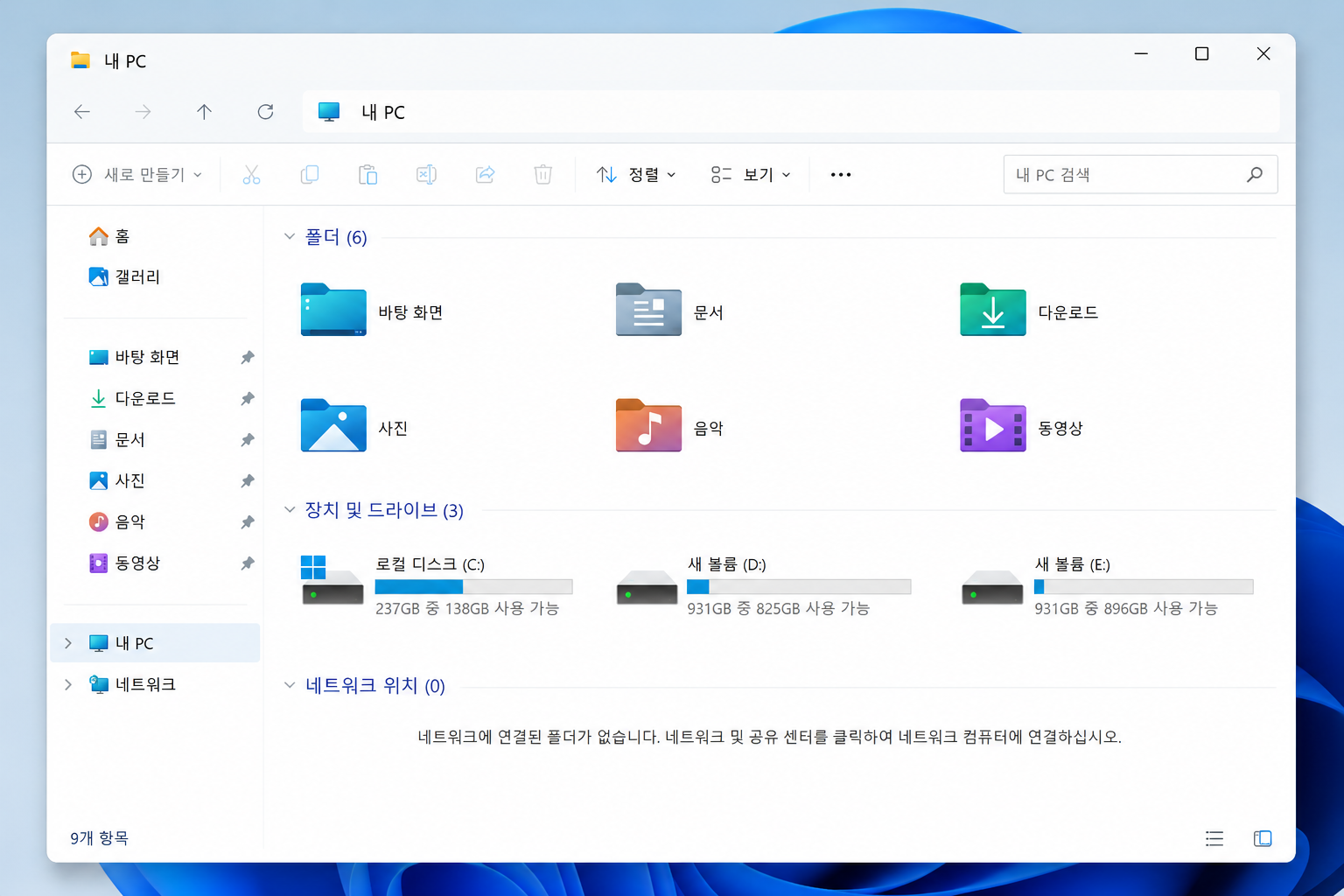1344x896 pixels.
Task: Unpin 음악 using its pin icon
Action: pos(248,521)
